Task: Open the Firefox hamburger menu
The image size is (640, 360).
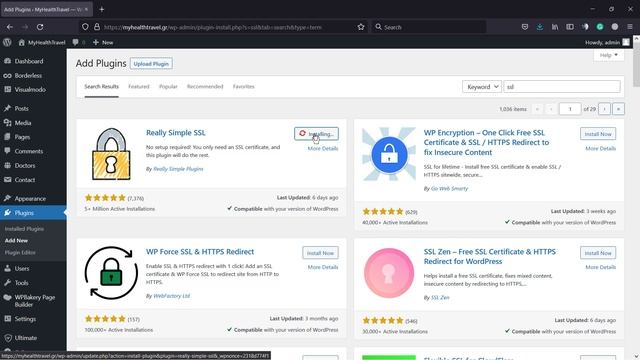Action: tap(630, 27)
